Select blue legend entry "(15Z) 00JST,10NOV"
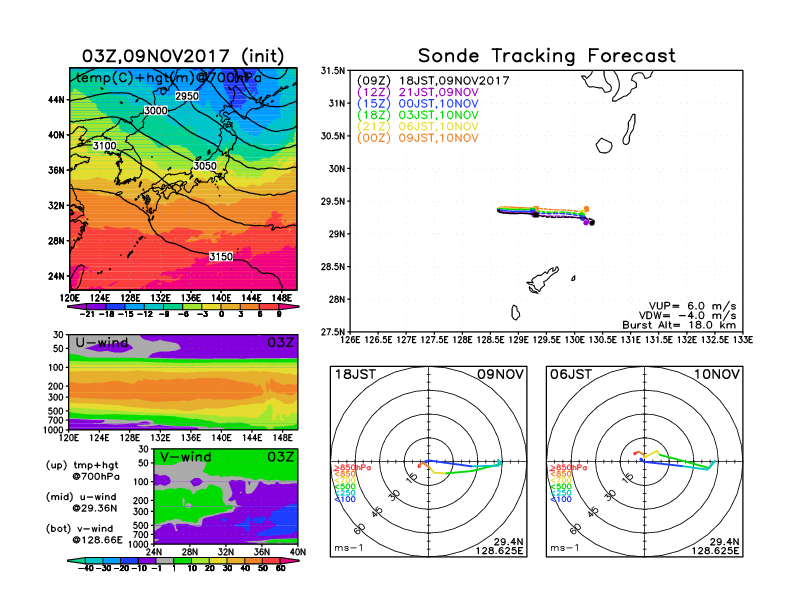The image size is (792, 612). coord(417,104)
